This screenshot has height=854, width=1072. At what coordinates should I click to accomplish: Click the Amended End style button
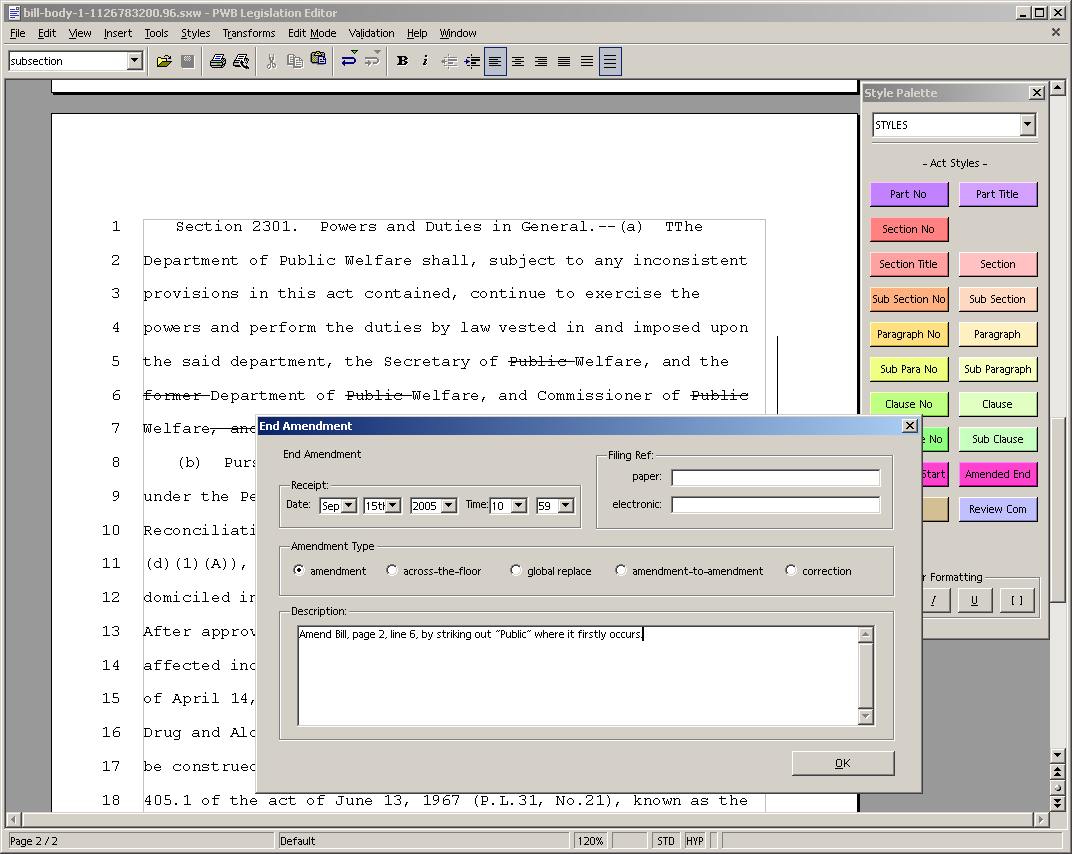point(997,474)
